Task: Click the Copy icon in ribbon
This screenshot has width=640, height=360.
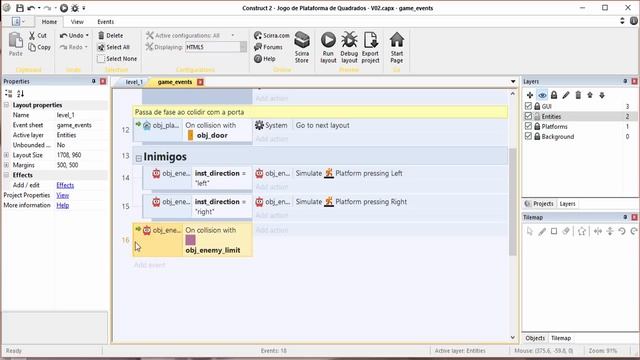Action: coord(32,47)
